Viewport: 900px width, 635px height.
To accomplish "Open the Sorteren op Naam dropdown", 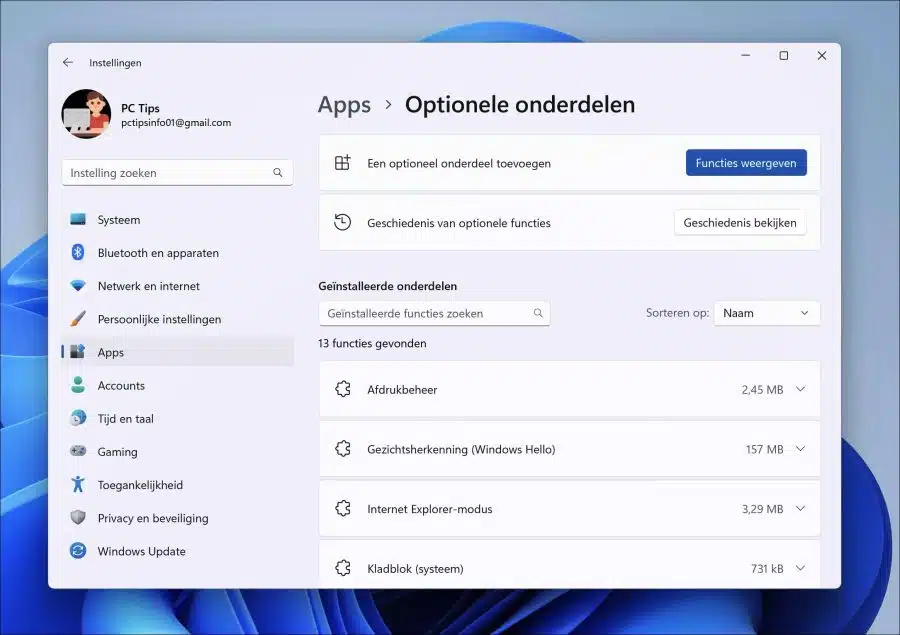I will (767, 313).
